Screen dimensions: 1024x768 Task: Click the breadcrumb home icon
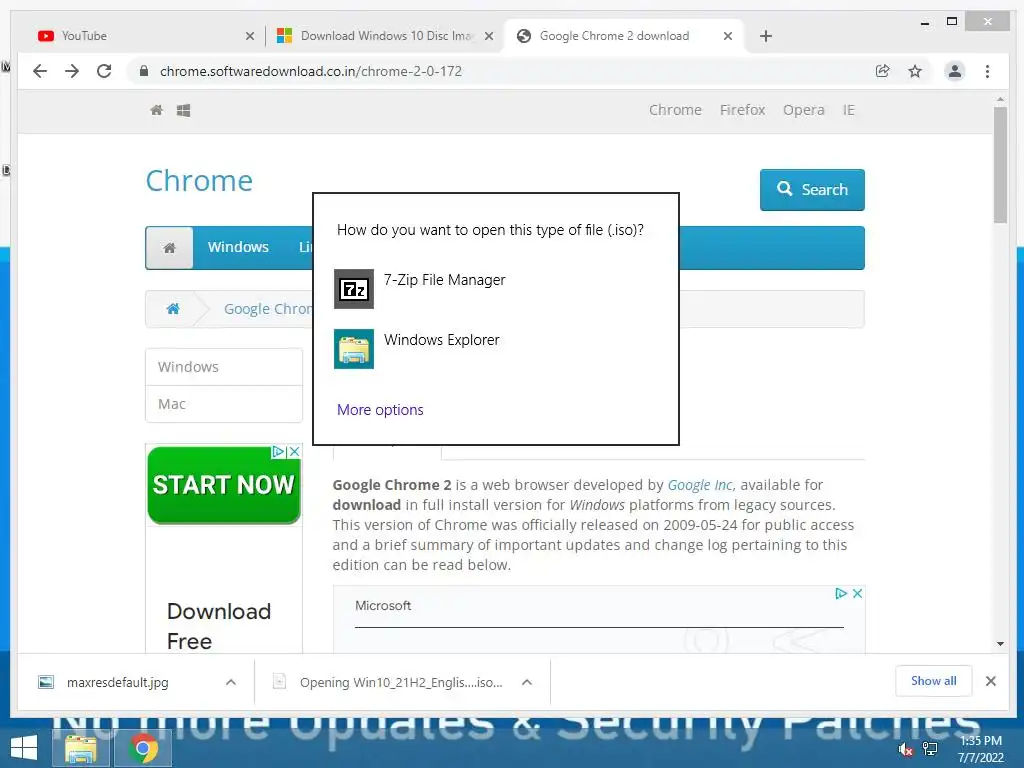point(173,308)
